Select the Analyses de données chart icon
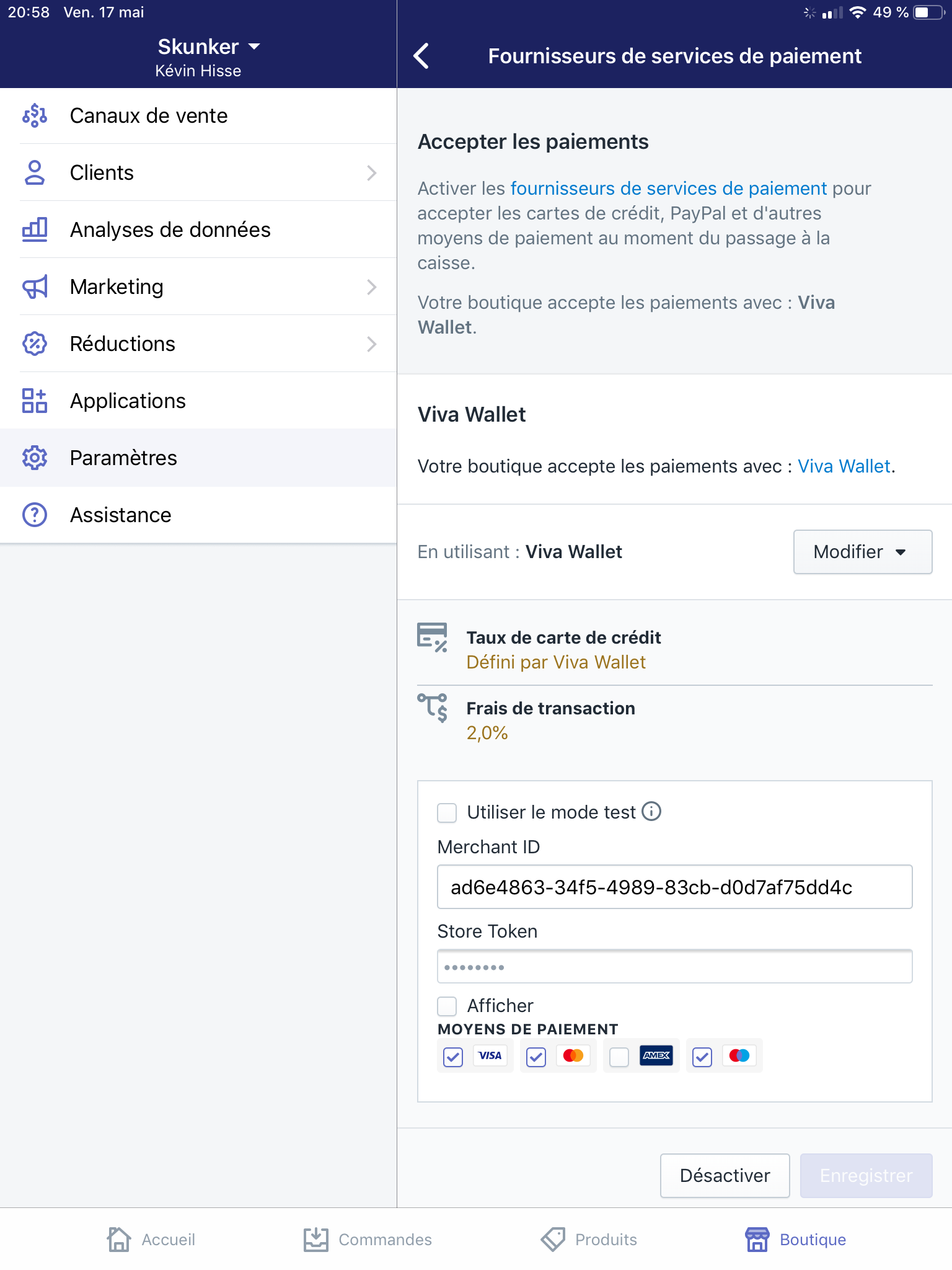This screenshot has width=952, height=1270. tap(35, 229)
